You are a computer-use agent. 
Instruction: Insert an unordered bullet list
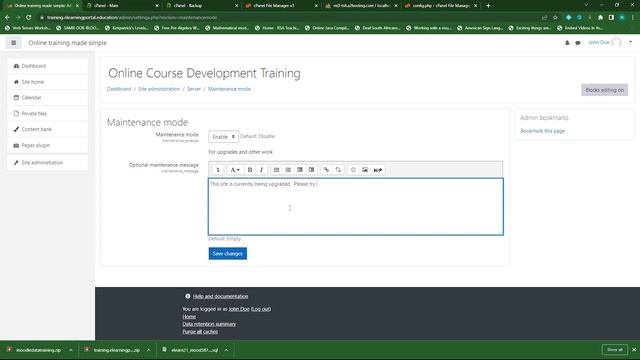(x=276, y=170)
